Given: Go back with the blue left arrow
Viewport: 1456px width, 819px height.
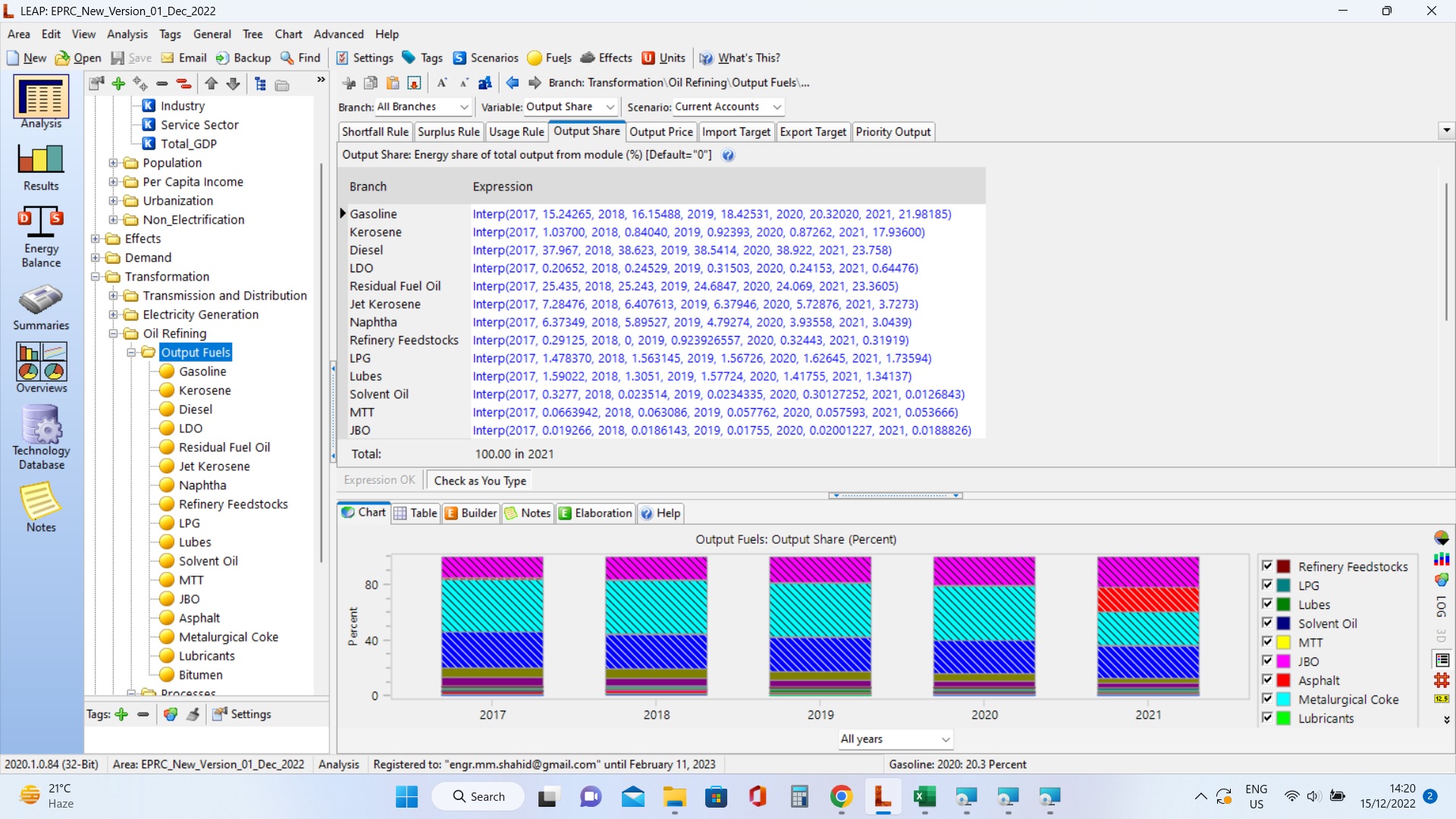Looking at the screenshot, I should coord(513,83).
